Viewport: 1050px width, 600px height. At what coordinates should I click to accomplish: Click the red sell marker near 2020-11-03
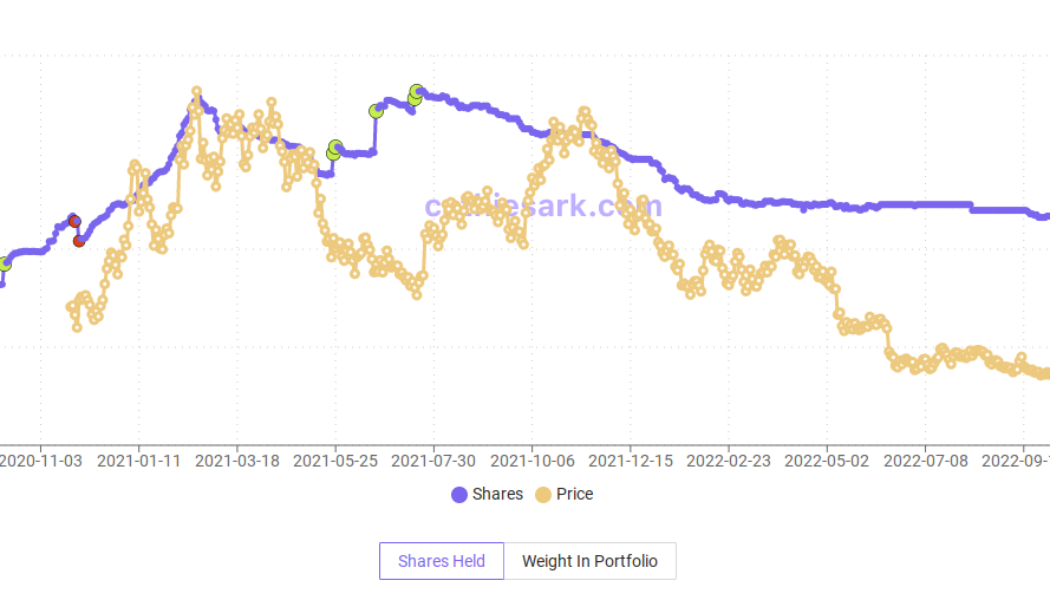pyautogui.click(x=75, y=221)
